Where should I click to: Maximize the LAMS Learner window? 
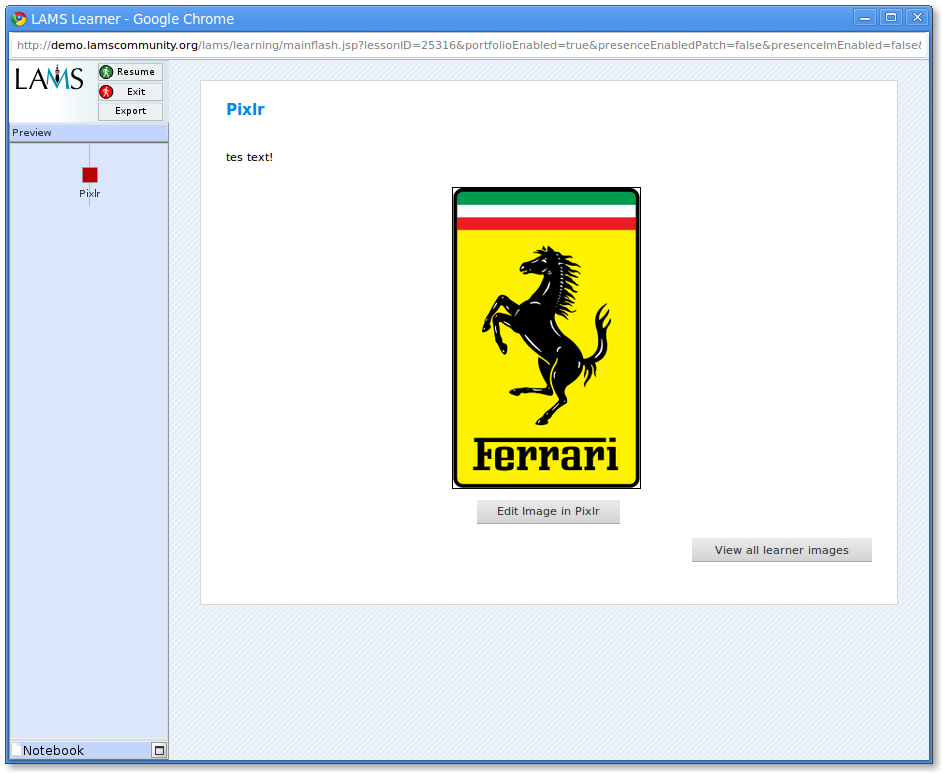click(x=890, y=17)
